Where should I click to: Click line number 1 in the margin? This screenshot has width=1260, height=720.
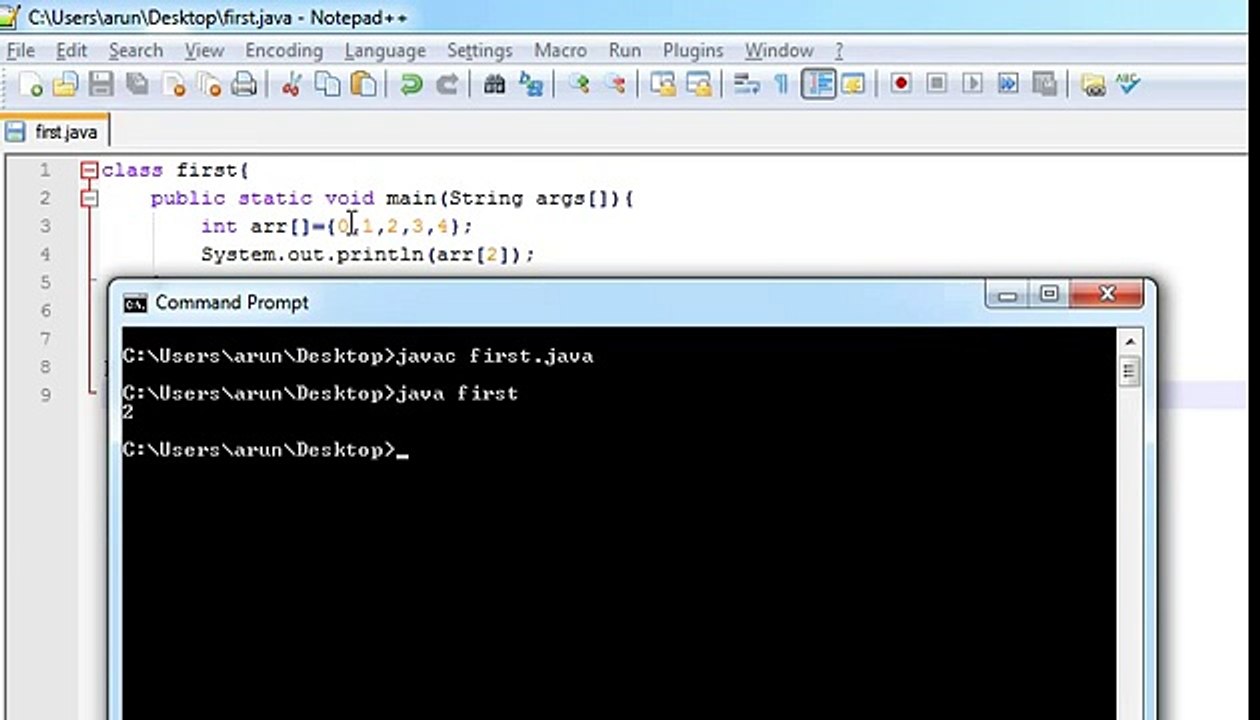coord(44,170)
